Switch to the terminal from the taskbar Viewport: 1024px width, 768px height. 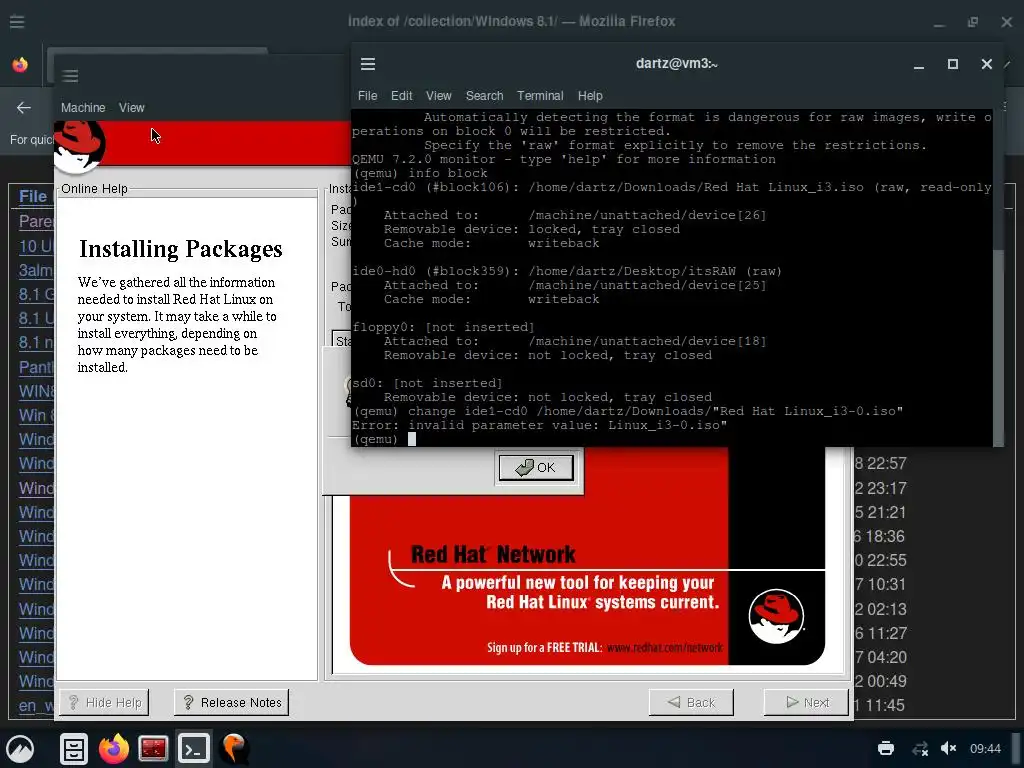pyautogui.click(x=193, y=748)
